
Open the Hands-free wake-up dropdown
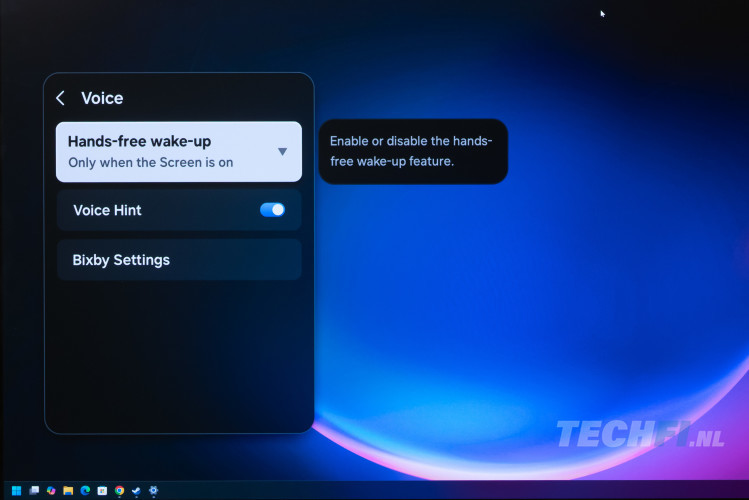coord(179,151)
